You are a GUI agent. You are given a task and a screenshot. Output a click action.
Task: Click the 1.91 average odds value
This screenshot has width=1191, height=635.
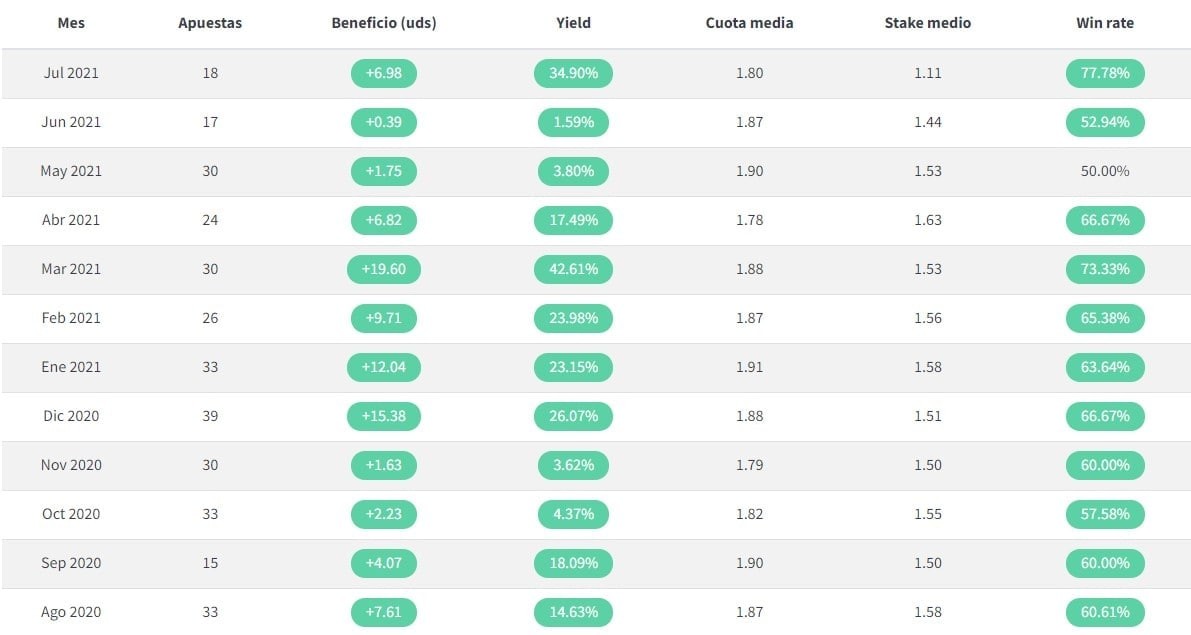point(749,367)
